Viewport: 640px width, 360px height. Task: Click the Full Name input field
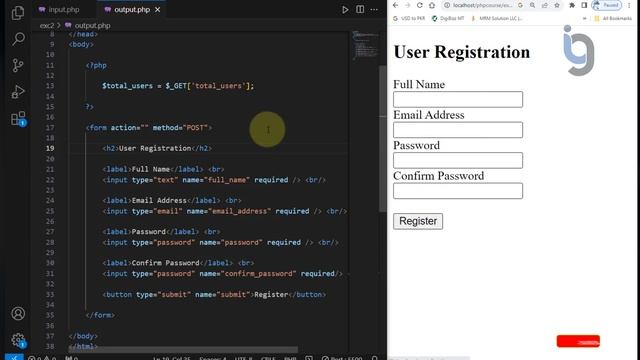tap(458, 99)
